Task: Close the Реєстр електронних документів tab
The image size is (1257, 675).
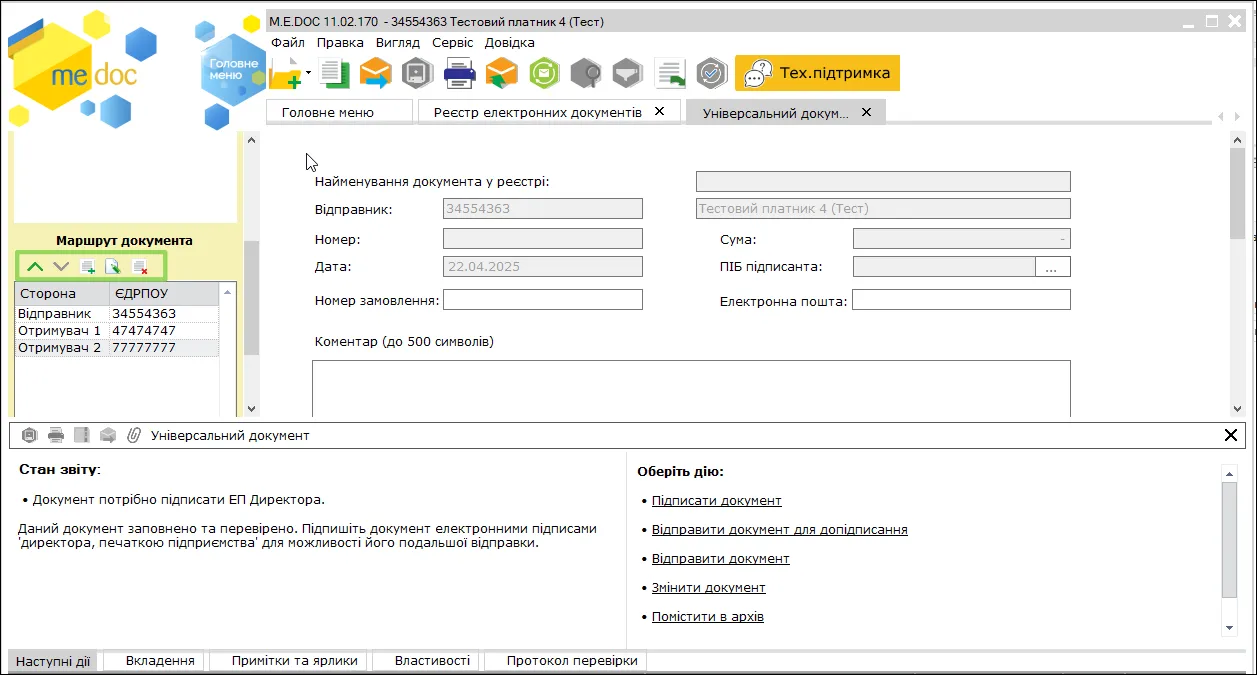Action: point(659,112)
